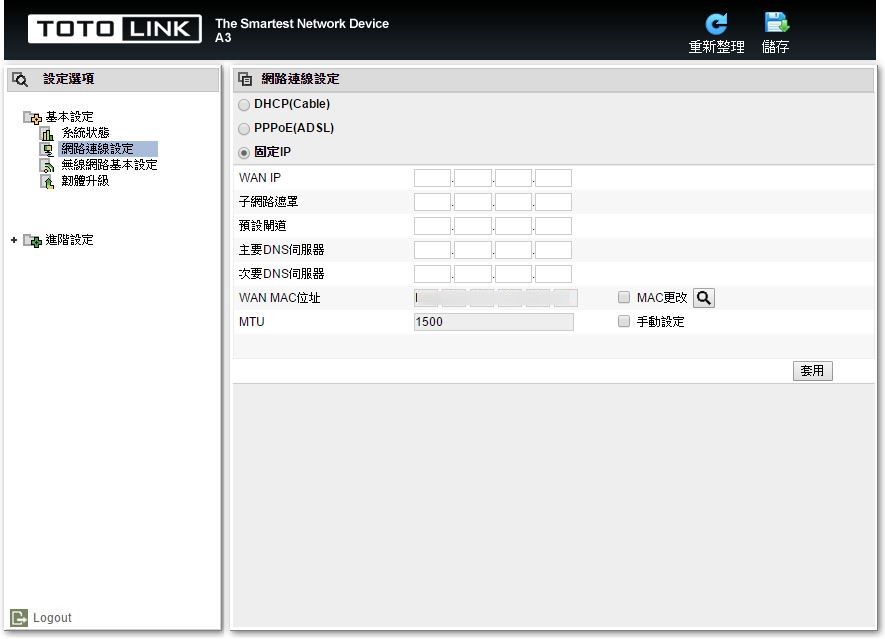Viewport: 885px width, 639px height.
Task: Click the MTU value field showing 1500
Action: coord(494,322)
